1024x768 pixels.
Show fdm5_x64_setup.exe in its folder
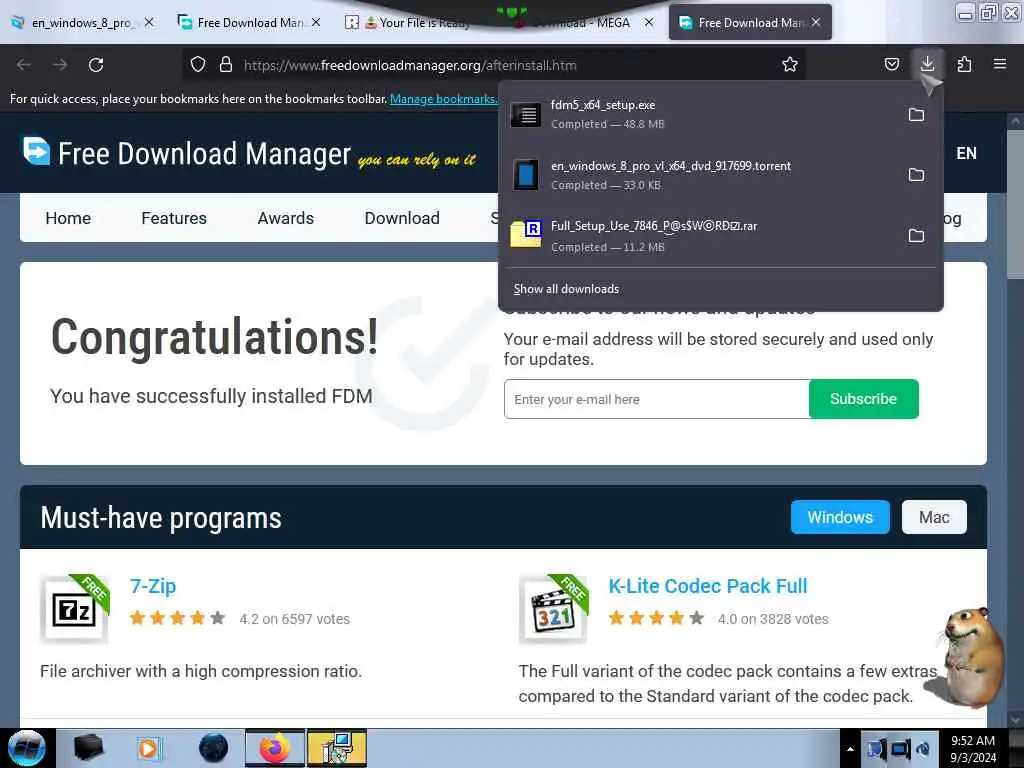916,115
